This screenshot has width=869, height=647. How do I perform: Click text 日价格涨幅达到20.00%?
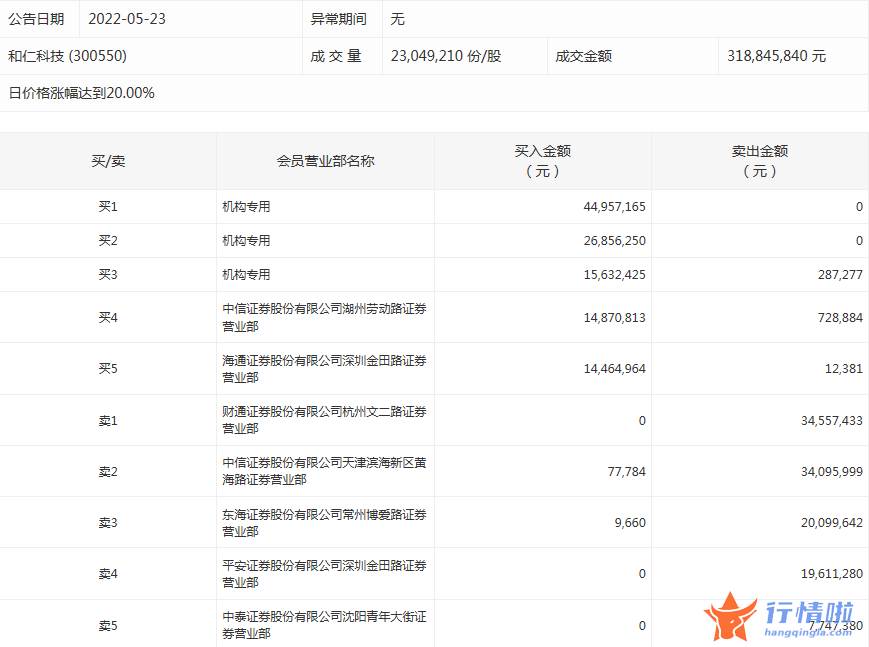pos(81,93)
